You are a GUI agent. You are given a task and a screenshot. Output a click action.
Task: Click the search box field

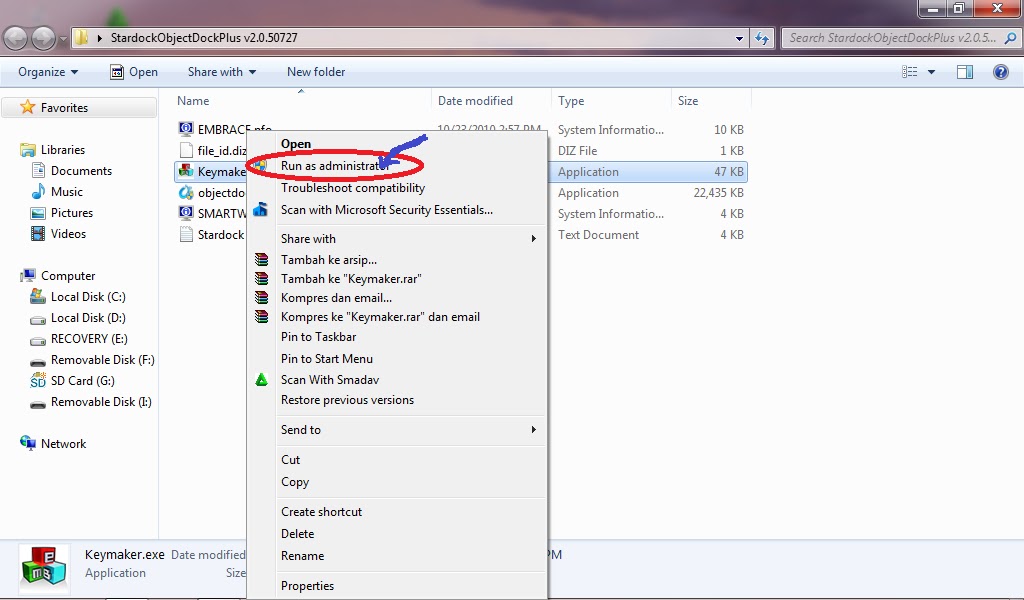(x=900, y=38)
